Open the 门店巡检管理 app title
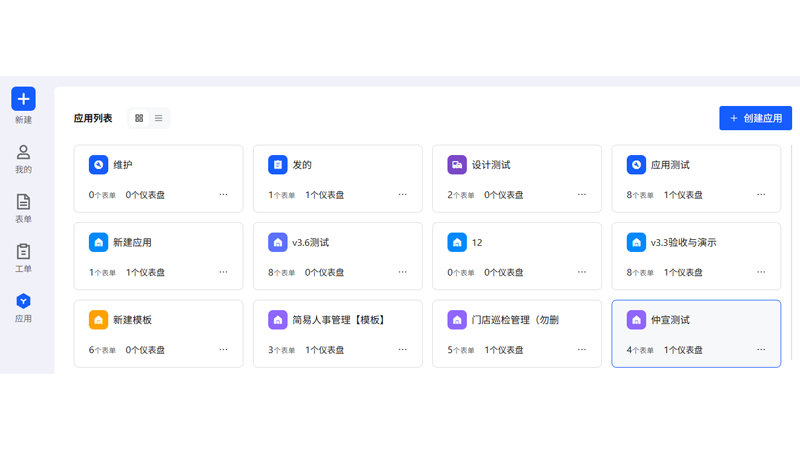Viewport: 800px width, 450px height. [x=515, y=320]
